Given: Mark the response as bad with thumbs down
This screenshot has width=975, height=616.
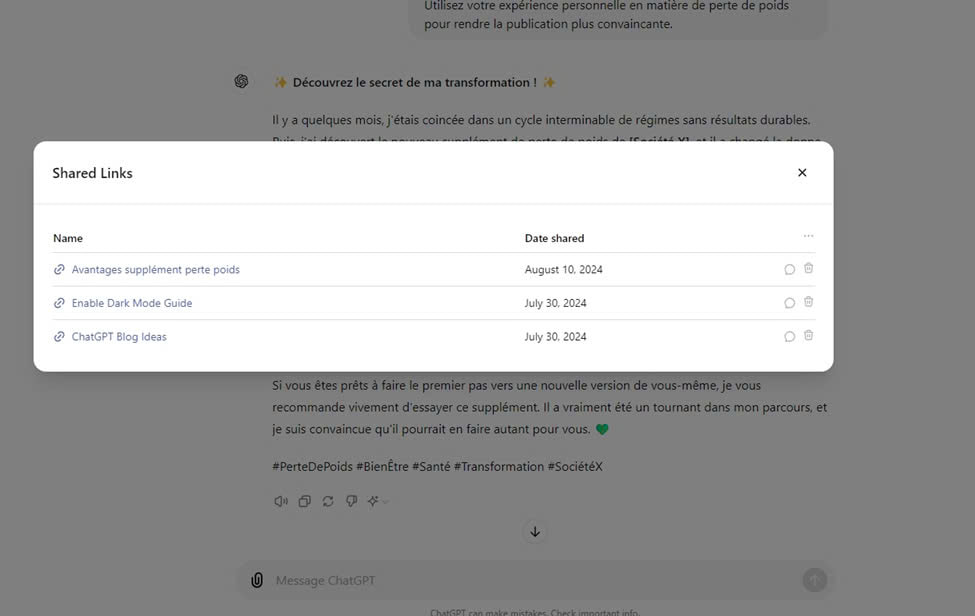Looking at the screenshot, I should point(351,501).
